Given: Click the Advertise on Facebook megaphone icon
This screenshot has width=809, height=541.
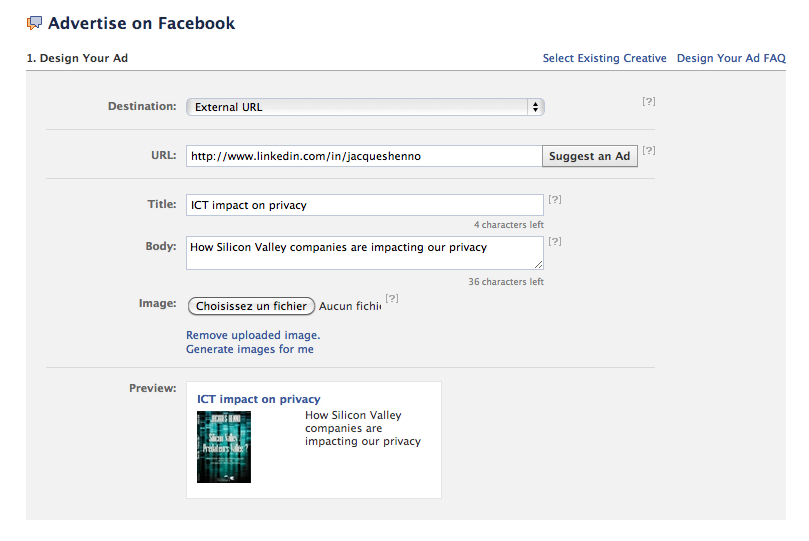Looking at the screenshot, I should pos(35,23).
